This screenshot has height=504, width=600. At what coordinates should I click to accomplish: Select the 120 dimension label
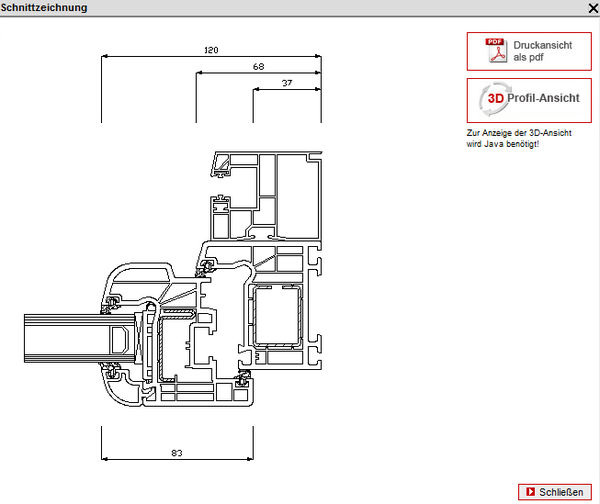[211, 50]
